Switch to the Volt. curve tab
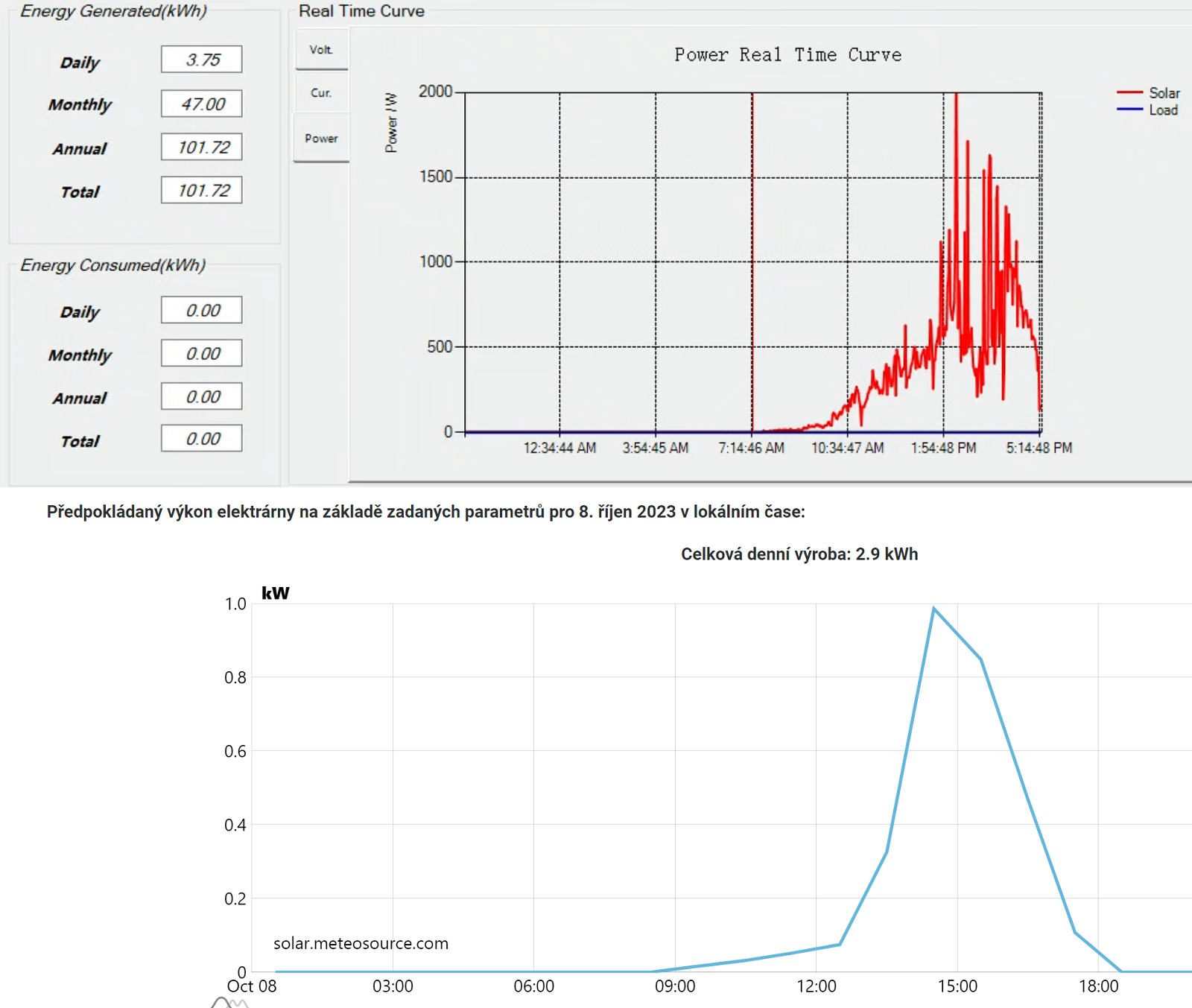The height and width of the screenshot is (1008, 1192). pos(321,49)
